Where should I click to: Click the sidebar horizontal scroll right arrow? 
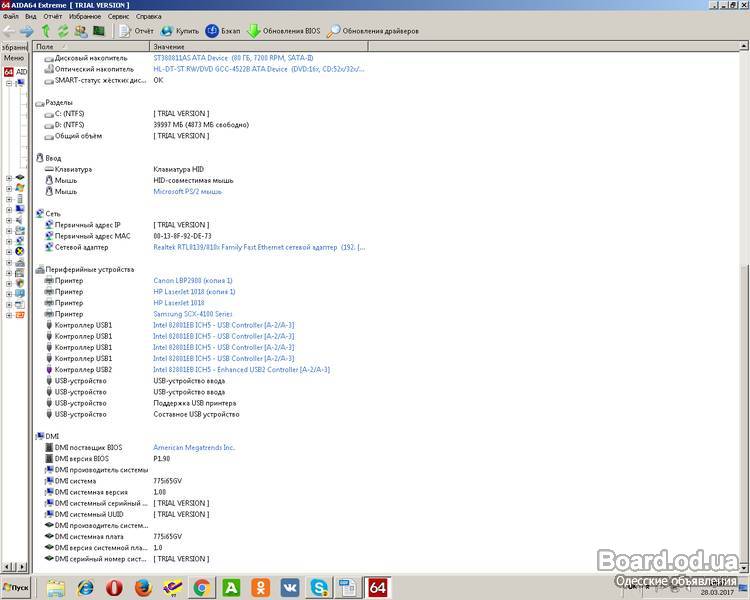[x=22, y=567]
